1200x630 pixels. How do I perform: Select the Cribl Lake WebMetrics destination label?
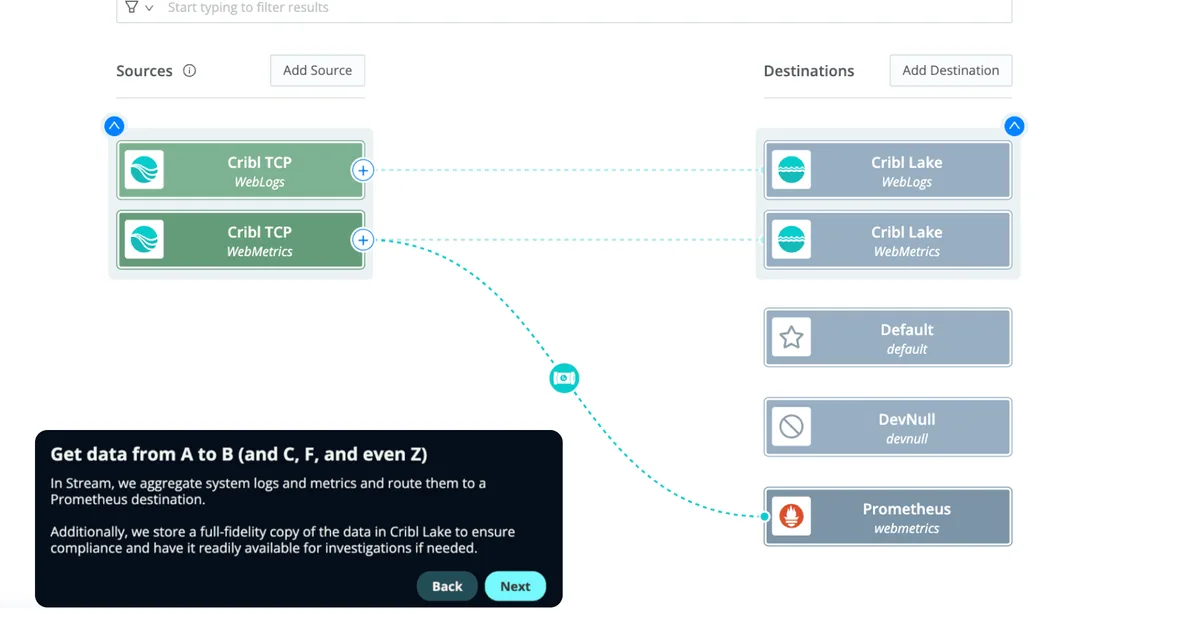[x=907, y=241]
